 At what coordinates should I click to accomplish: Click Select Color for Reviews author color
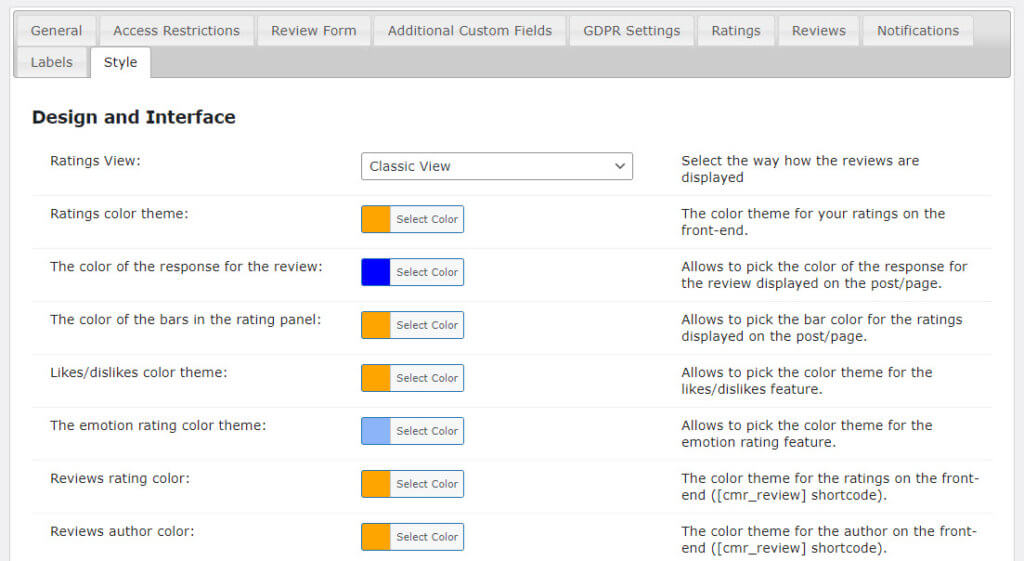pos(427,537)
